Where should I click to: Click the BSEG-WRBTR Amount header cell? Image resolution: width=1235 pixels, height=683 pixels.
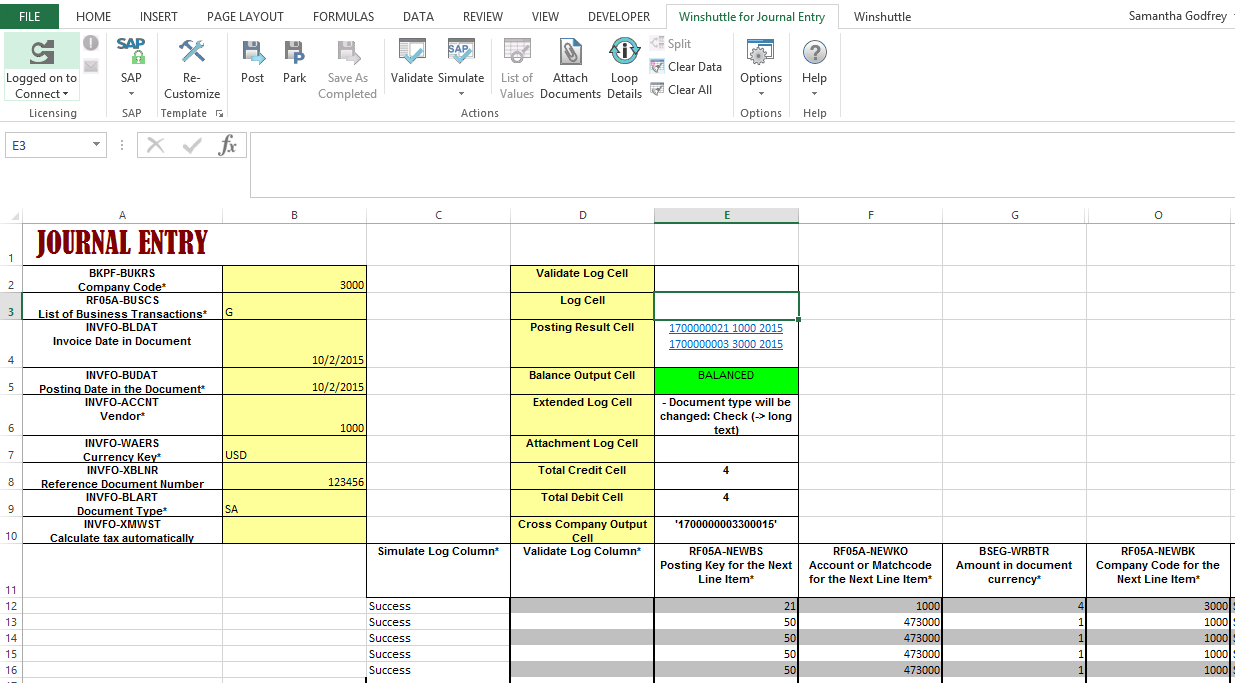pos(1014,571)
